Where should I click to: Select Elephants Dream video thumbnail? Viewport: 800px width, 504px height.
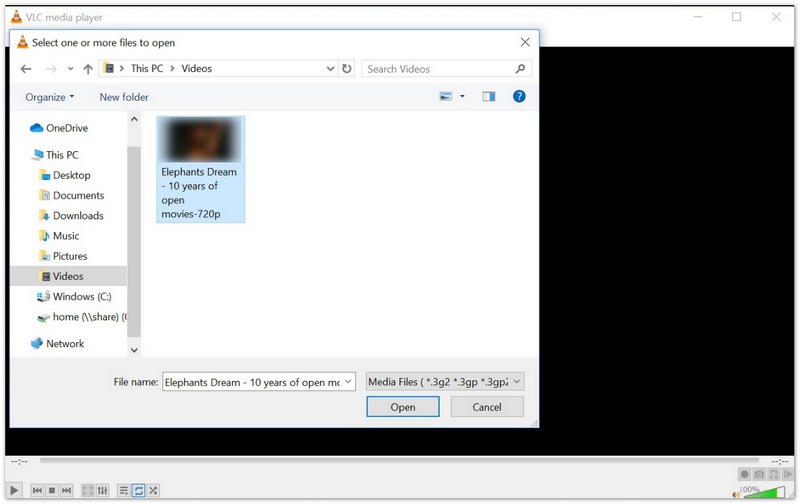coord(201,139)
